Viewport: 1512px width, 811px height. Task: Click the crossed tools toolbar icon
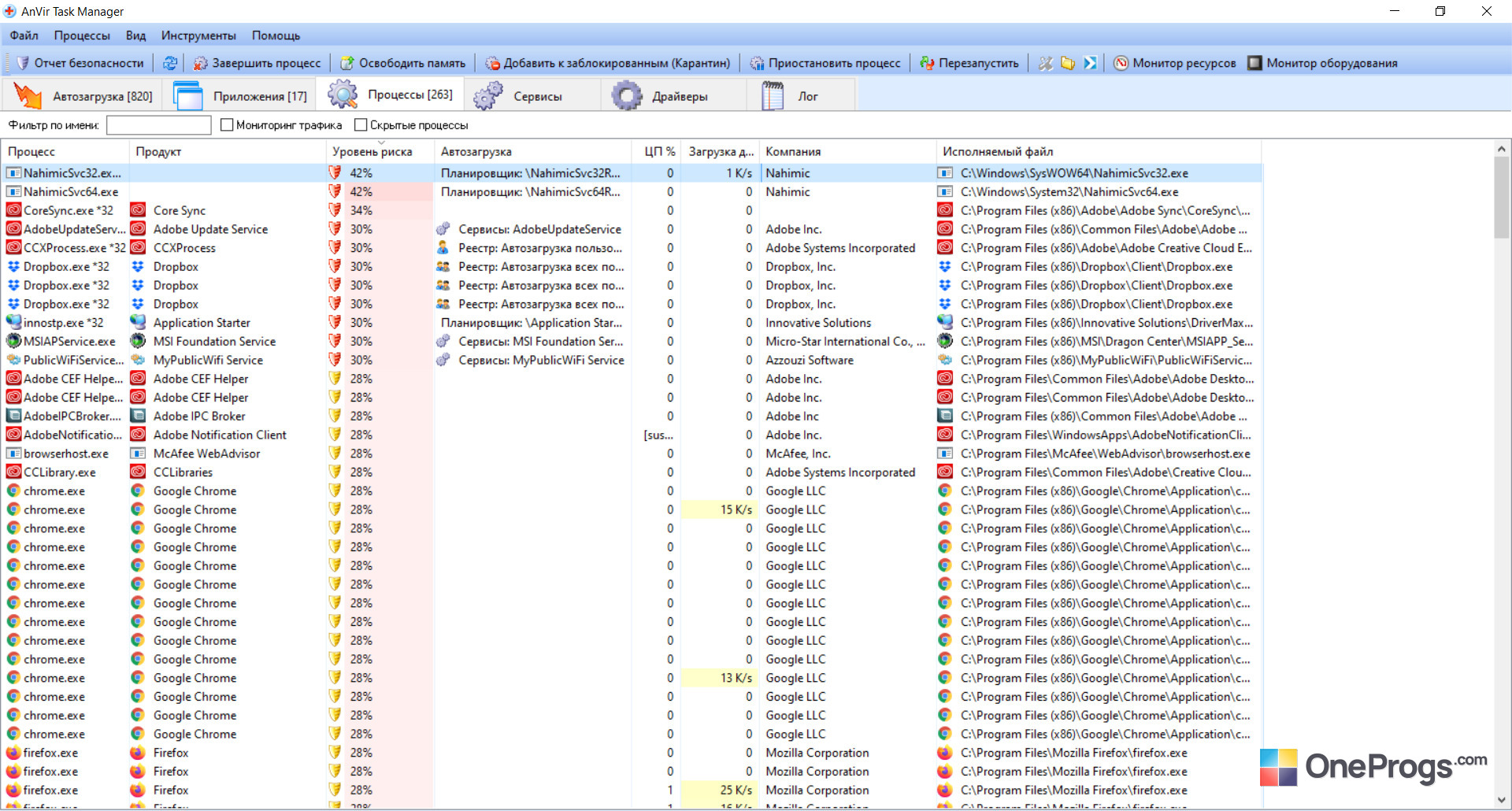[x=1045, y=63]
